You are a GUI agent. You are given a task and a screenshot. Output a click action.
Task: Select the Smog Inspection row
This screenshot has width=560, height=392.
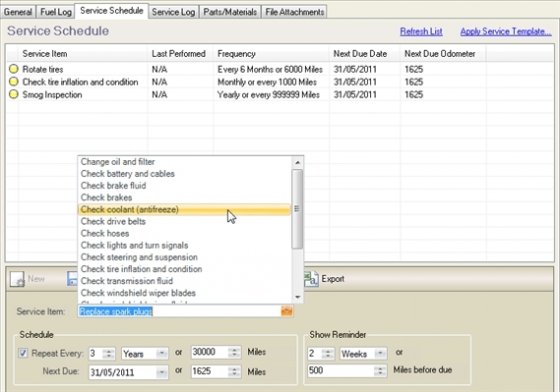click(280, 95)
